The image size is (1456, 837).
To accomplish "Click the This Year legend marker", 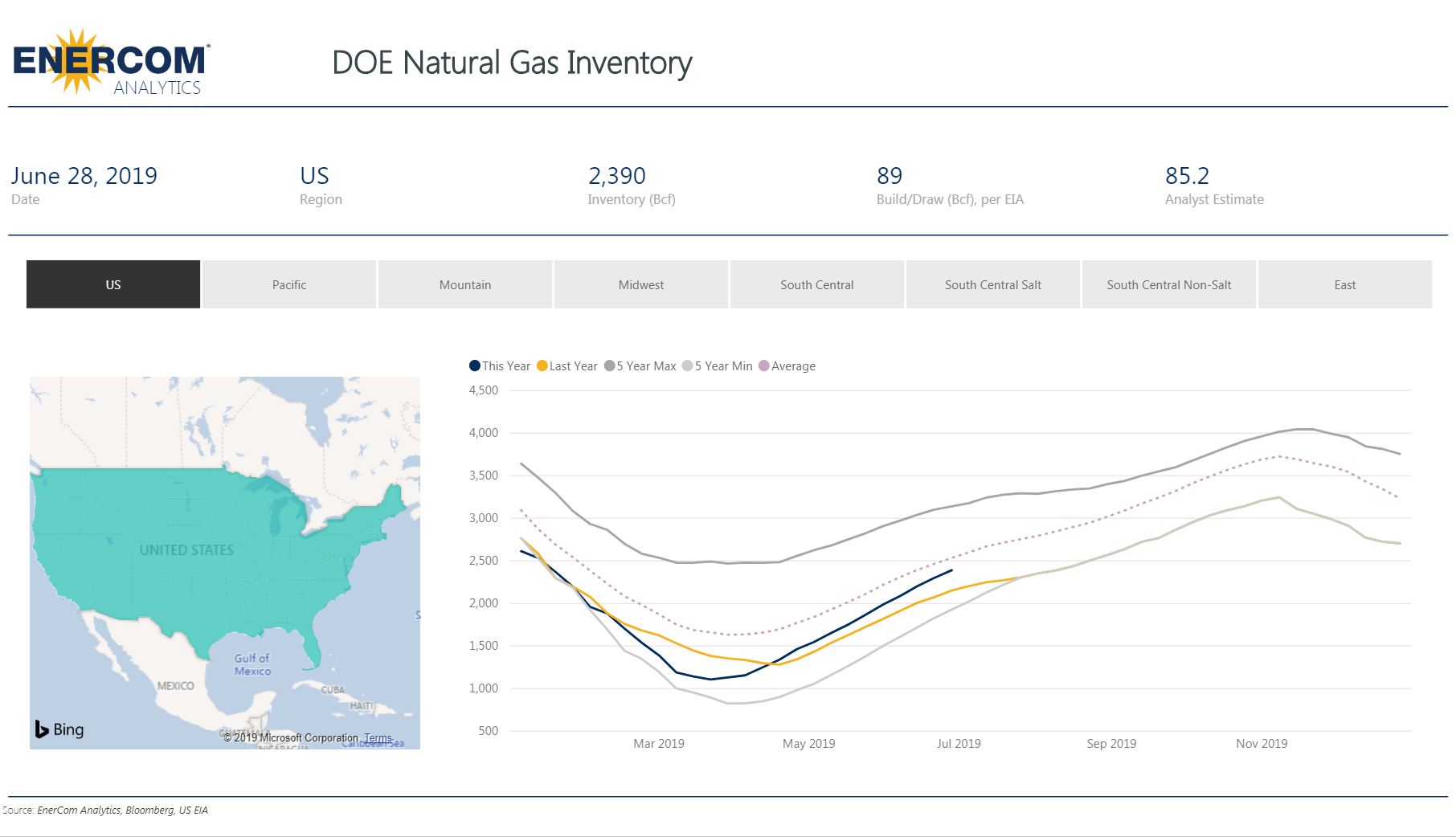I will (x=475, y=366).
